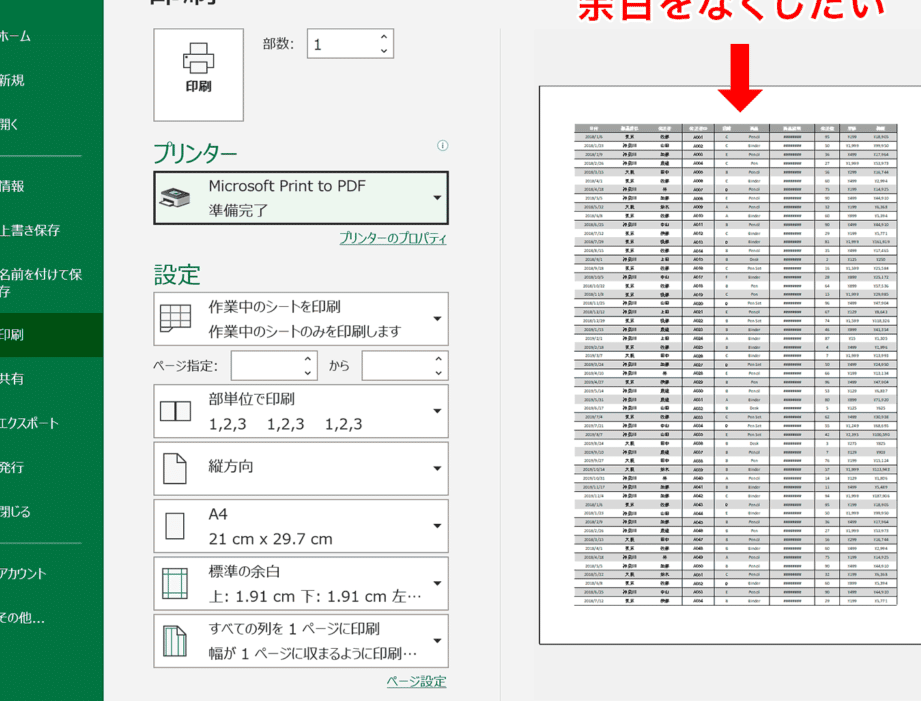
Task: Open アカウント in the left sidebar
Action: click(x=22, y=573)
